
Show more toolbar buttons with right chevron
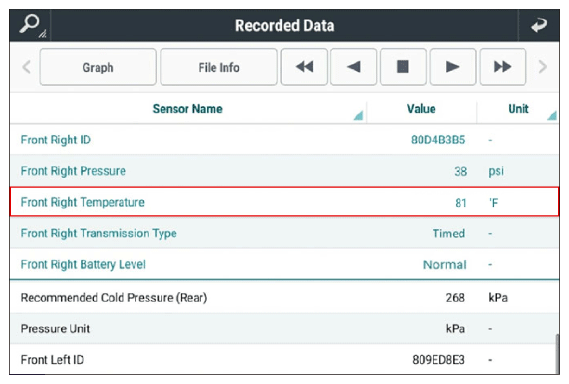[x=543, y=67]
